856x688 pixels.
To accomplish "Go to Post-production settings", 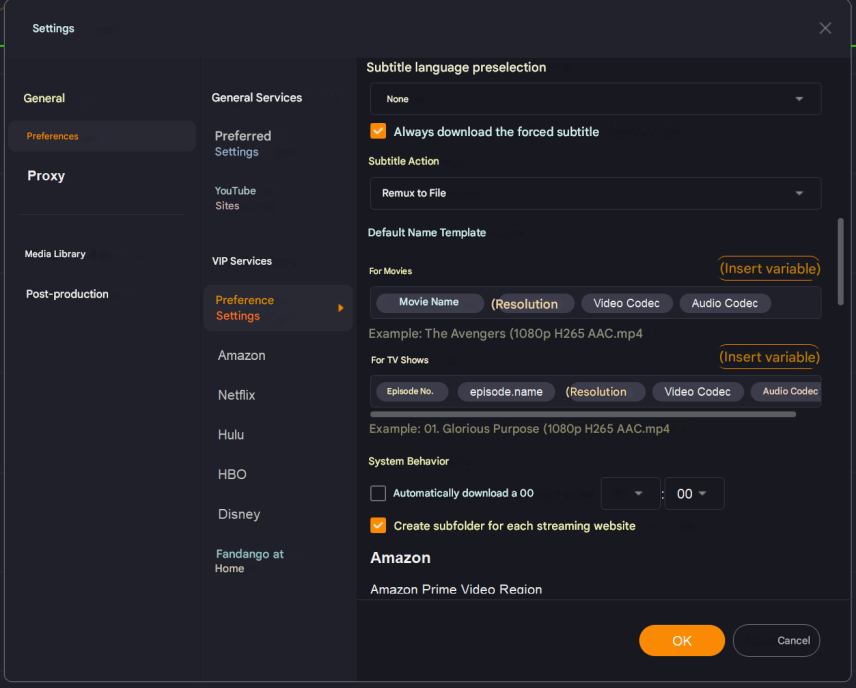I will pyautogui.click(x=67, y=294).
